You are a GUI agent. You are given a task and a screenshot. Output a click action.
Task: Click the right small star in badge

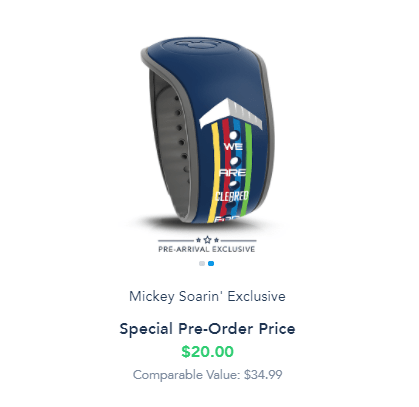tap(216, 240)
